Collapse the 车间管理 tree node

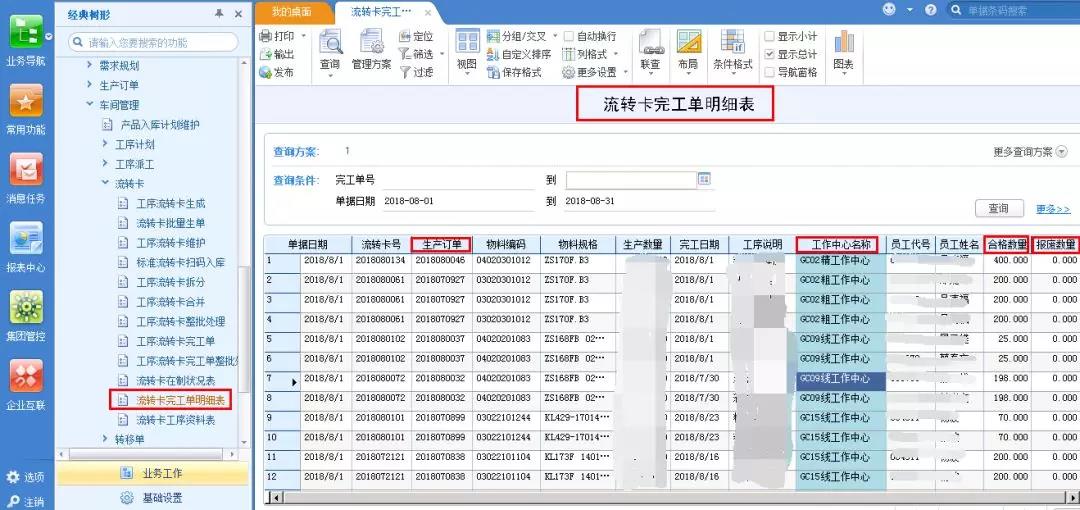click(90, 105)
